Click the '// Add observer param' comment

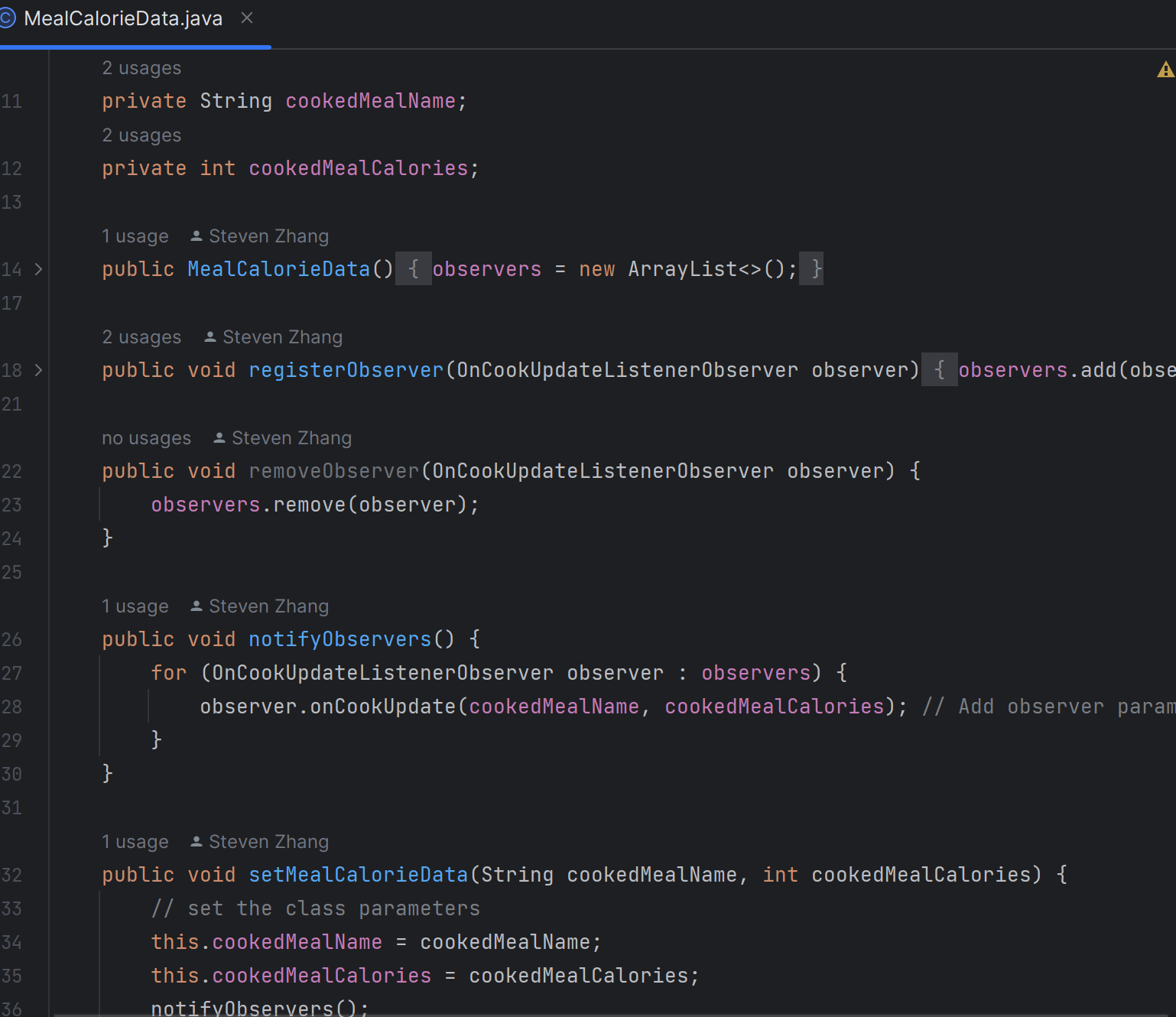coord(1048,707)
